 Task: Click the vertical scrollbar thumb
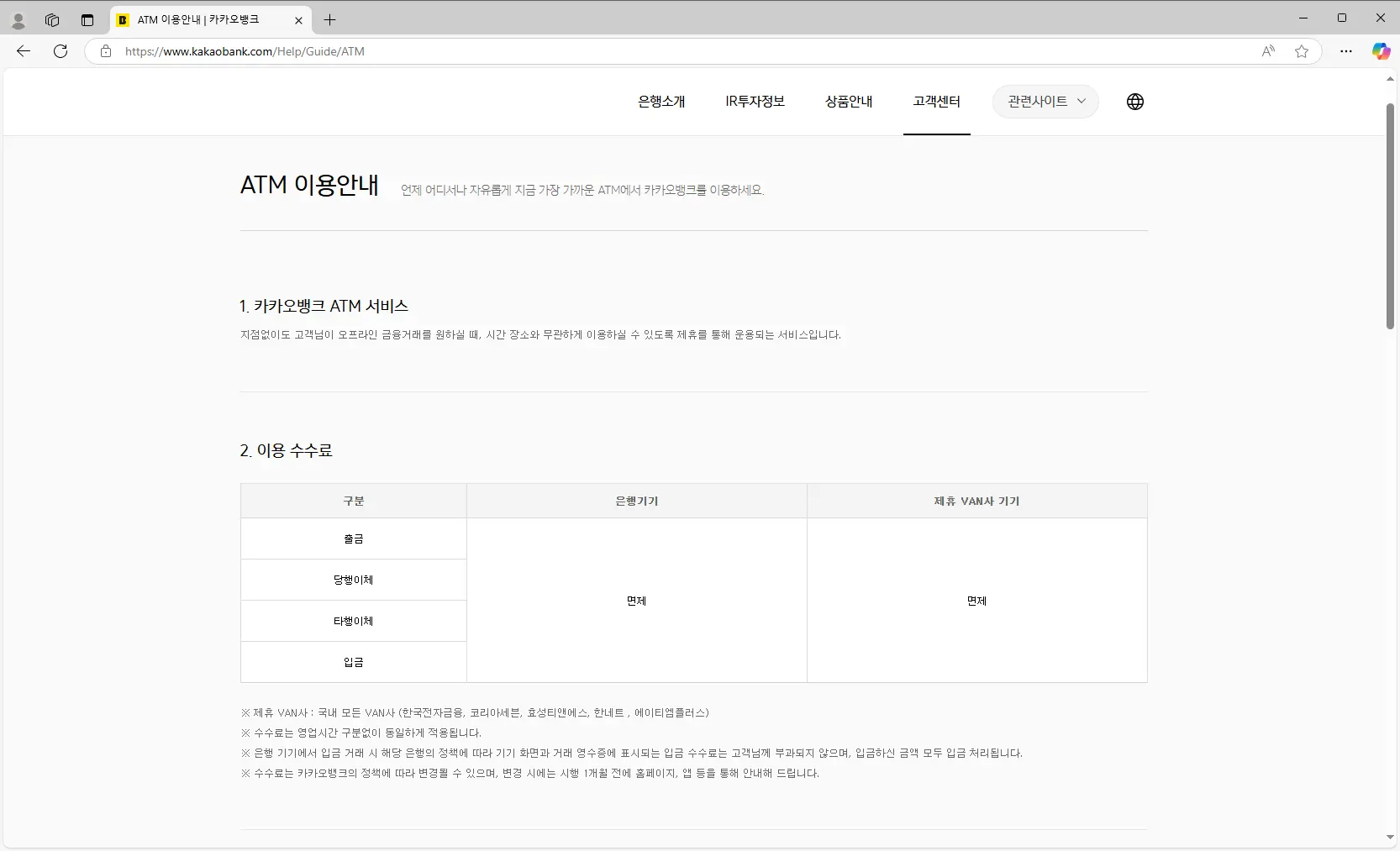pos(1390,216)
